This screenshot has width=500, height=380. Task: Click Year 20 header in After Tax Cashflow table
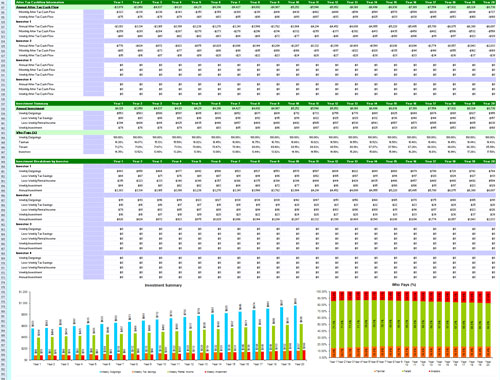coord(489,2)
